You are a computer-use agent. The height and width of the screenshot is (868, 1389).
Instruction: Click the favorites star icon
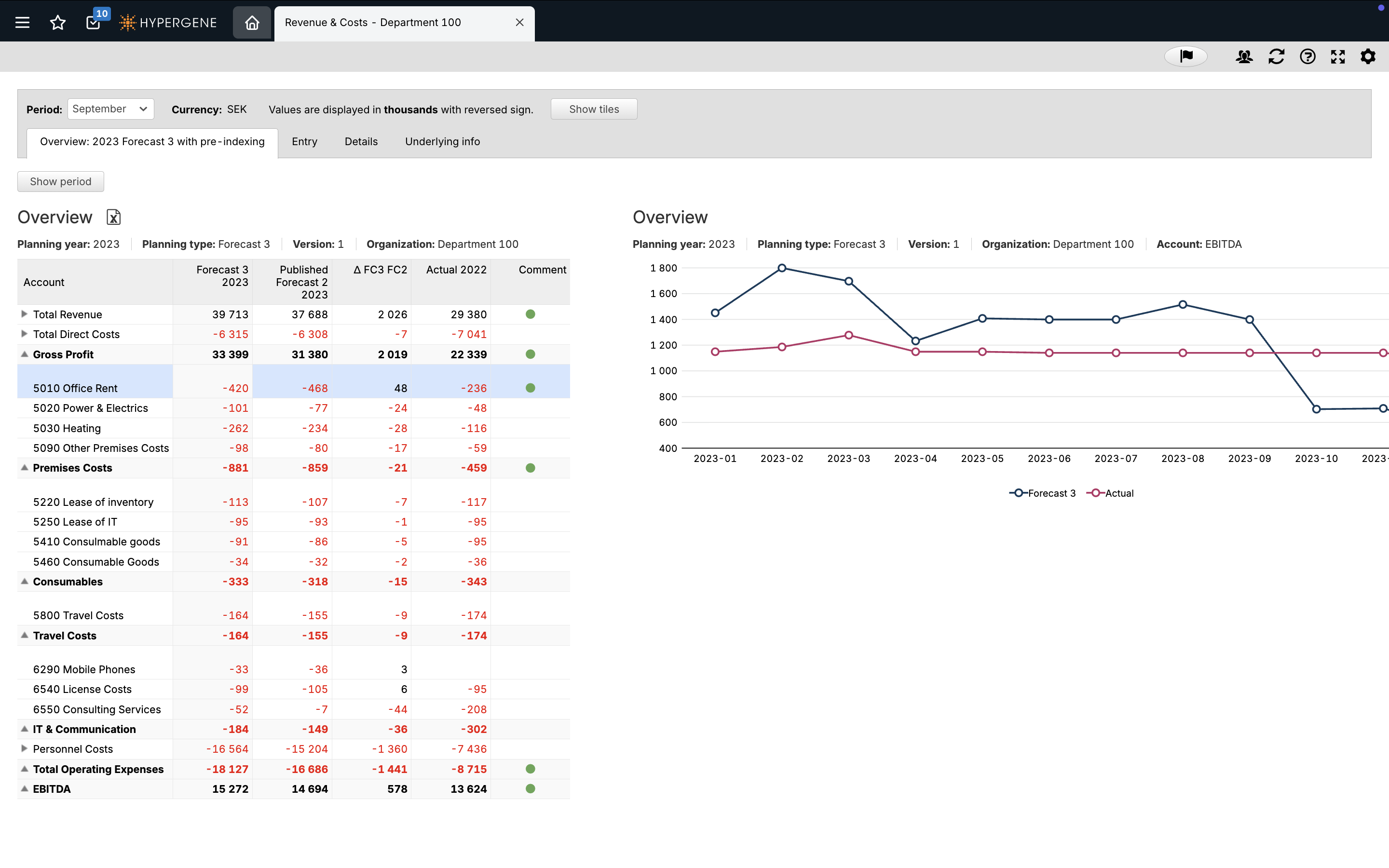pos(57,22)
